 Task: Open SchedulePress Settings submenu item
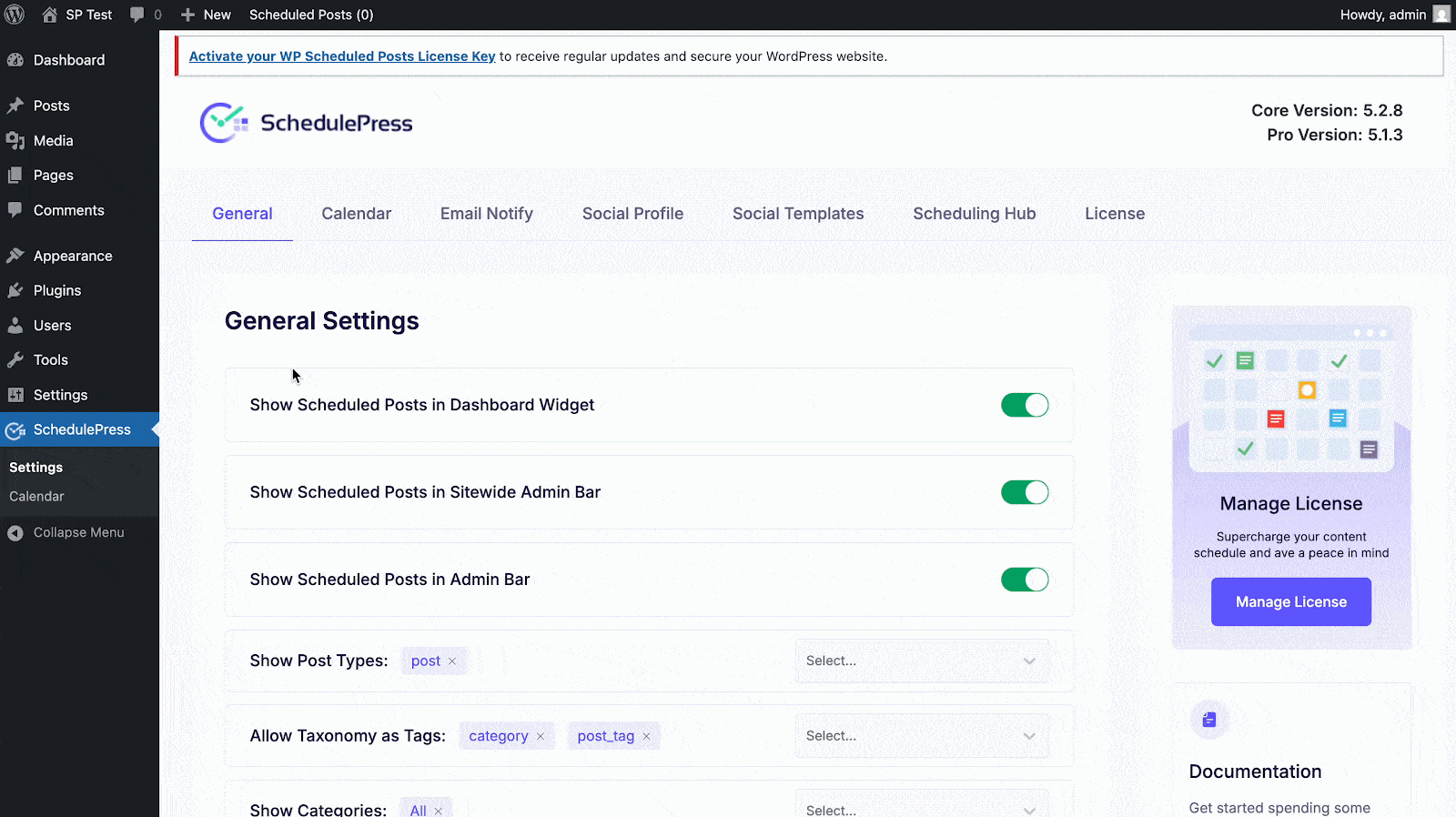[36, 467]
